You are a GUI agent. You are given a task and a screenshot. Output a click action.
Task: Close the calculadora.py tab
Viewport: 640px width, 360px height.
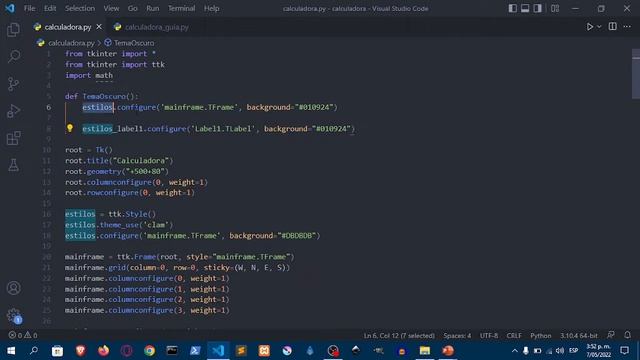point(99,27)
